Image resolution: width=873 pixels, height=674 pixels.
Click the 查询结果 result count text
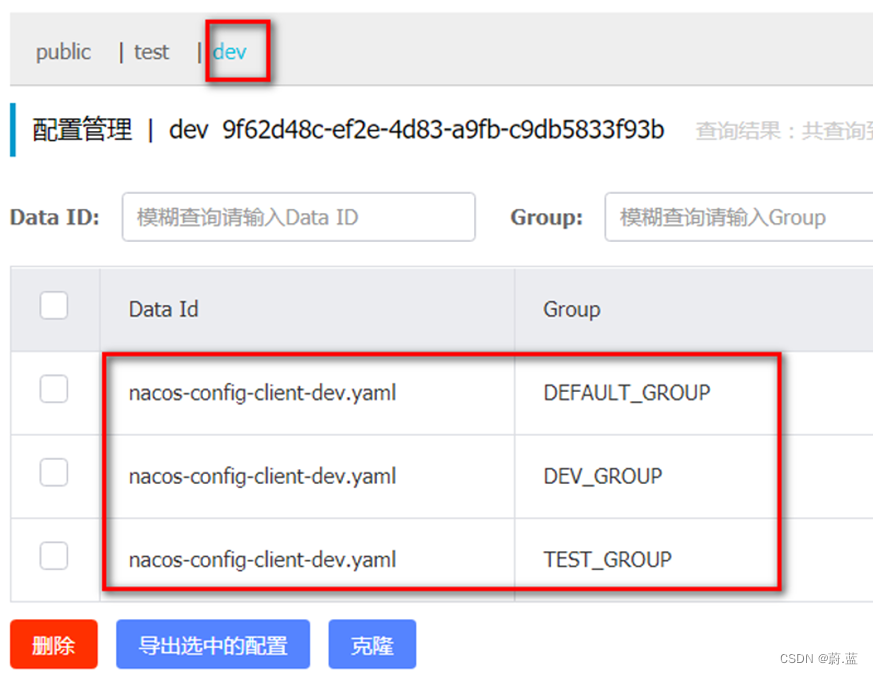784,131
